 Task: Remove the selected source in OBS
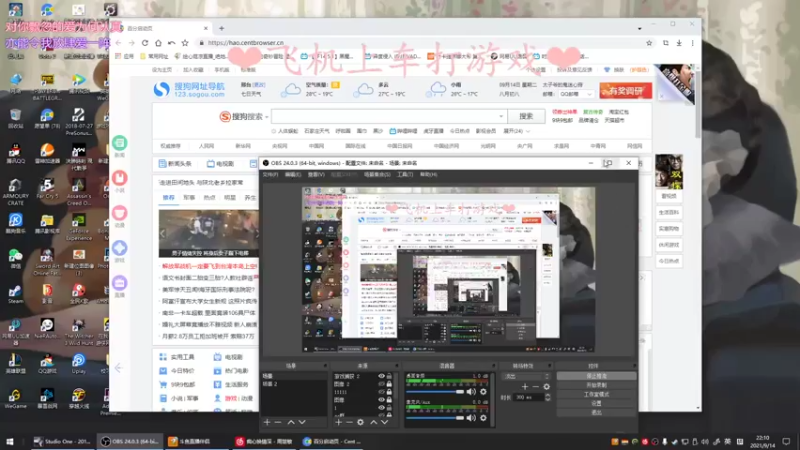pos(349,422)
